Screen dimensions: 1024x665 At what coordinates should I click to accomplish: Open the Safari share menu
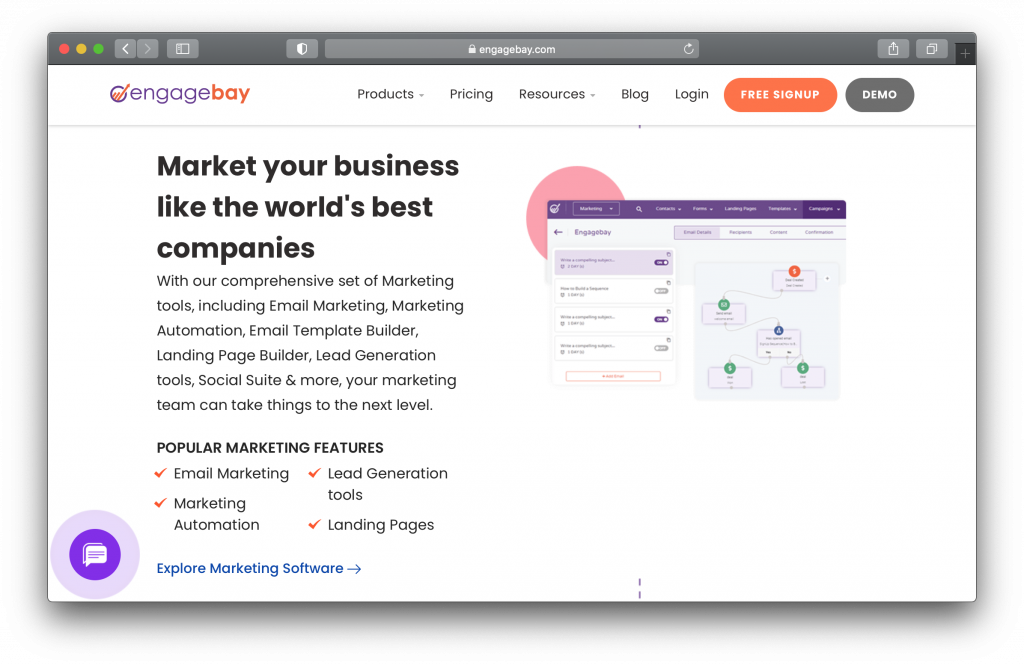893,49
